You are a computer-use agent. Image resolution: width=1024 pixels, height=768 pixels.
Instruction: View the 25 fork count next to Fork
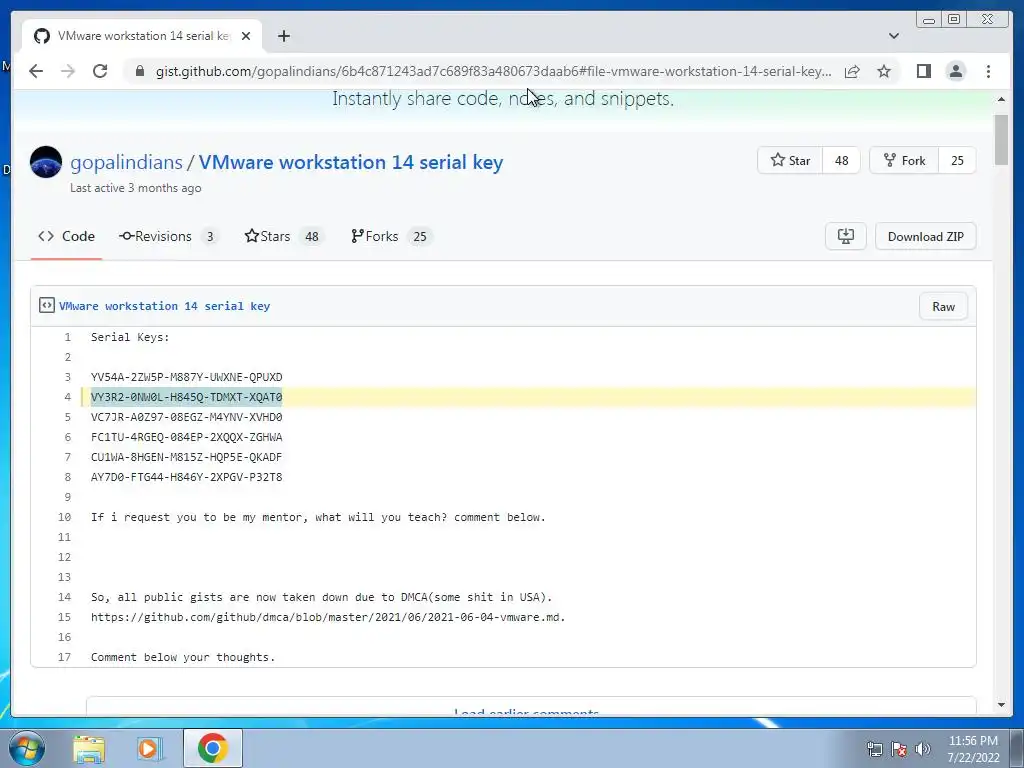point(957,160)
